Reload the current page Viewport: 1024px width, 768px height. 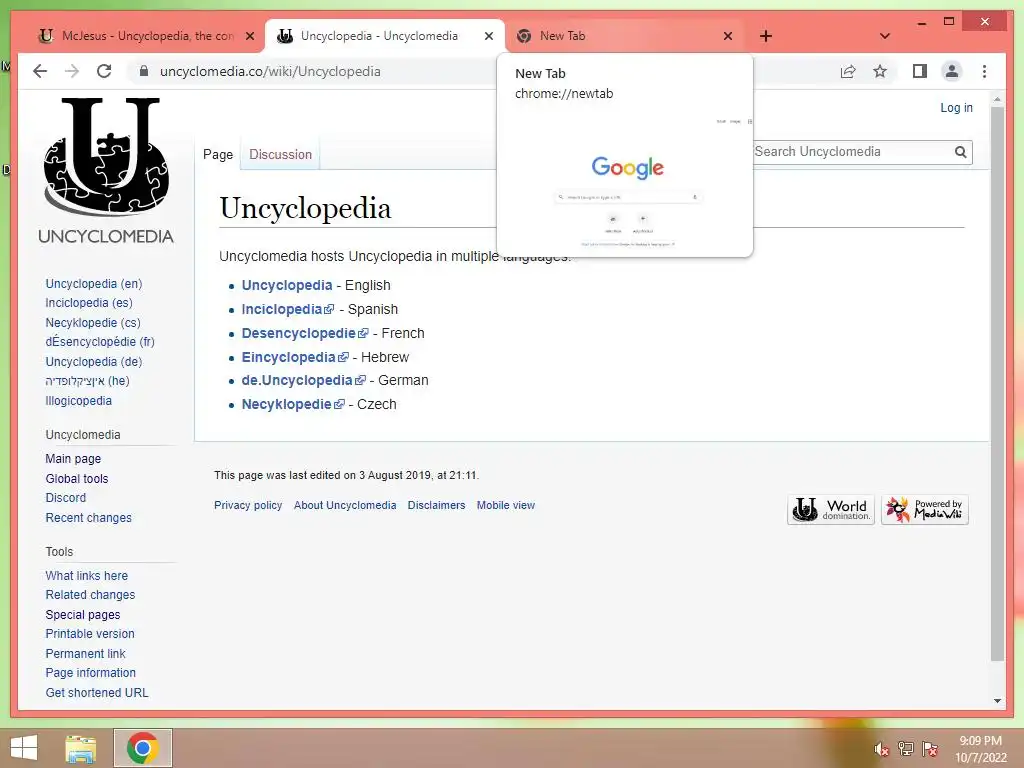(104, 71)
